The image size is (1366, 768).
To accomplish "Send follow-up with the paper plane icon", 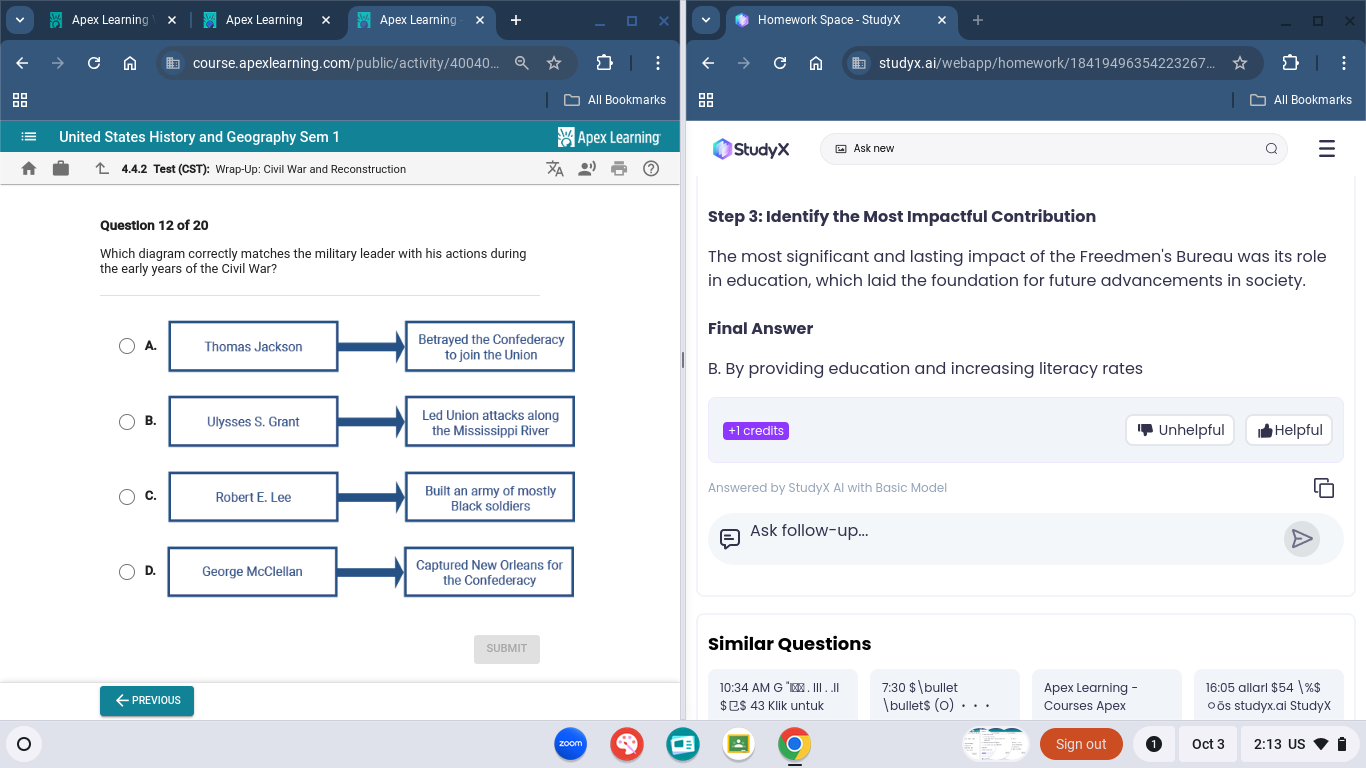I will (1301, 539).
